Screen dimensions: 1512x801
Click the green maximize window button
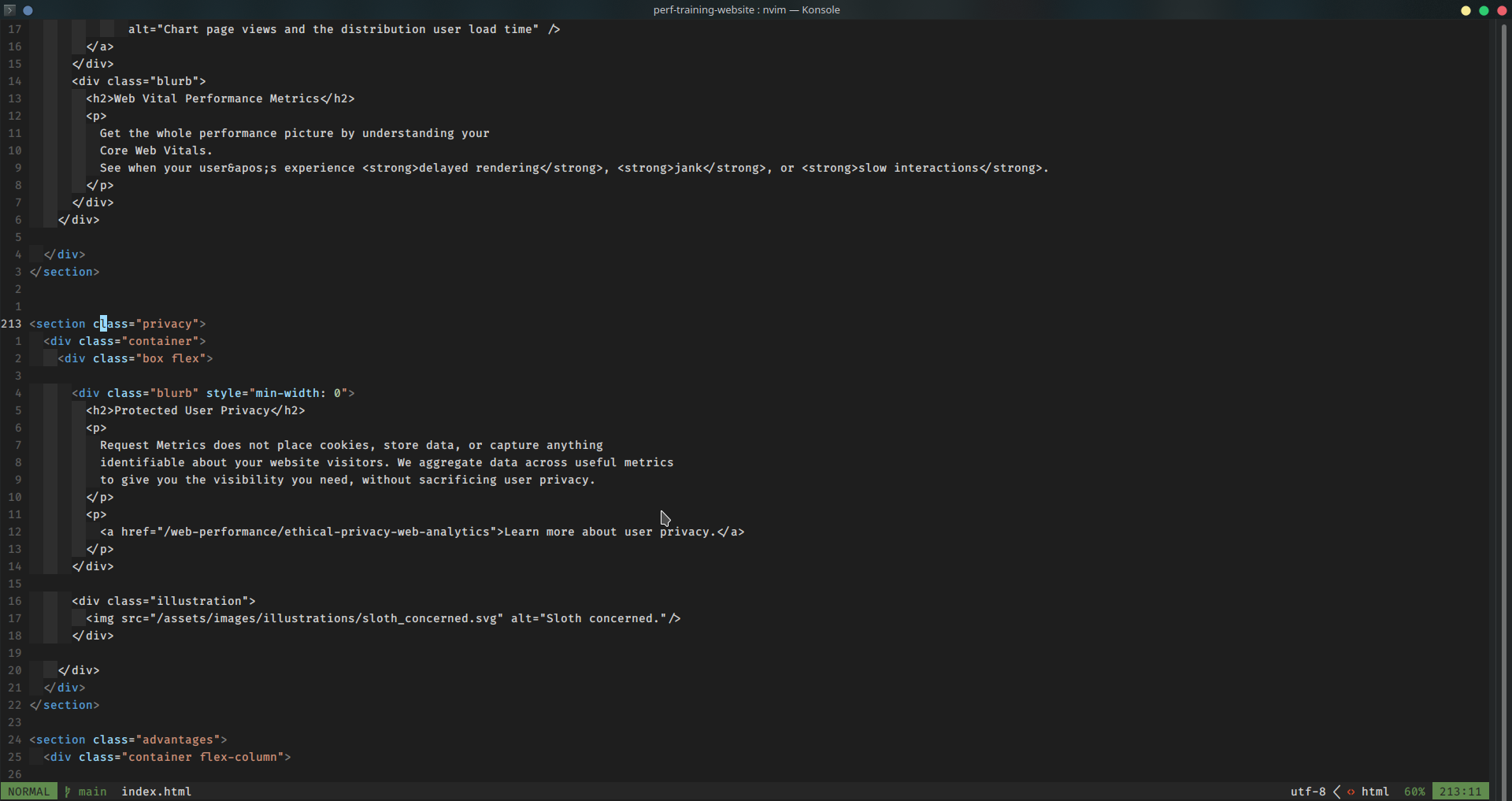point(1484,10)
